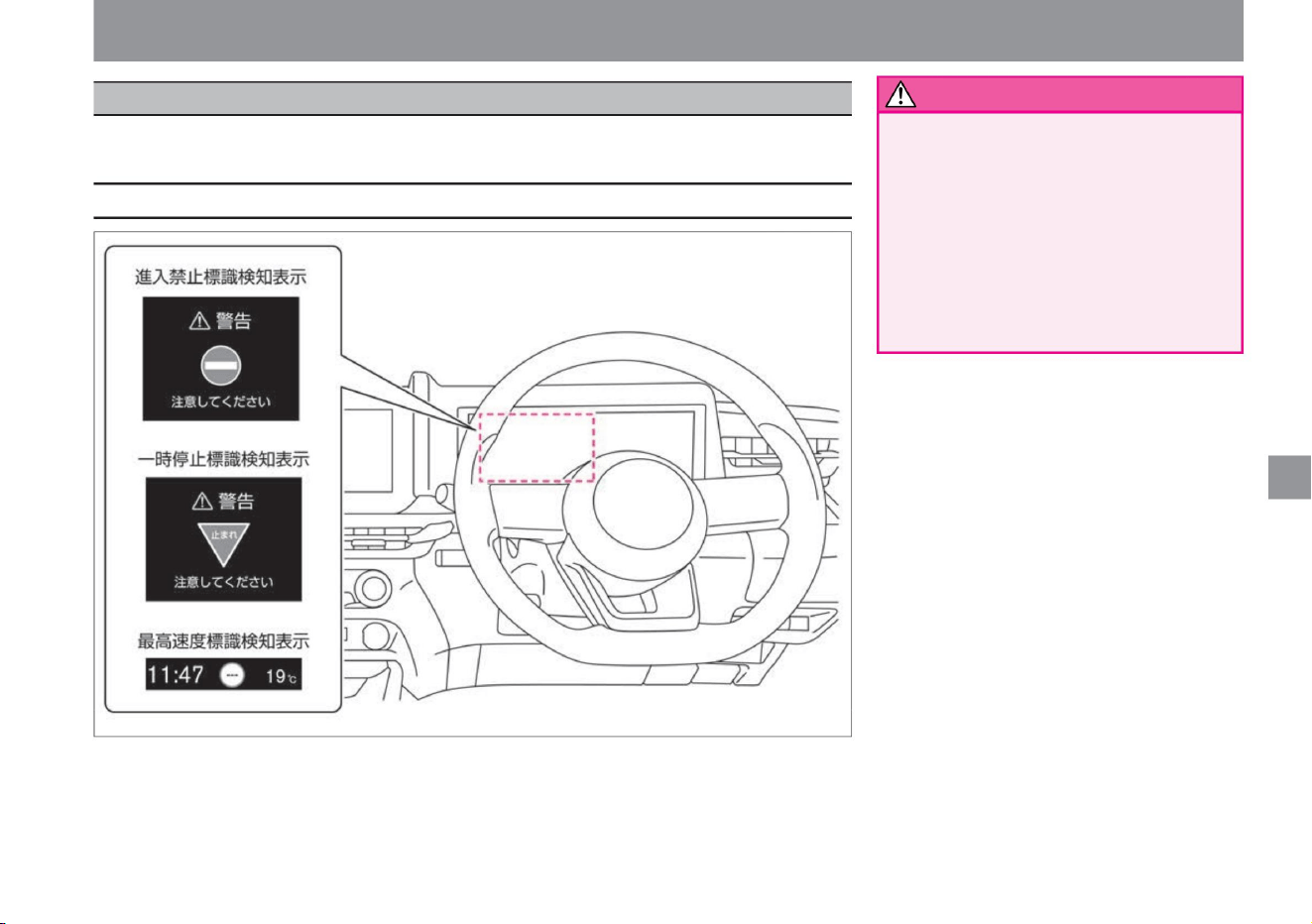
Task: Click the warning triangle next to 警告 in lower display
Action: point(202,502)
